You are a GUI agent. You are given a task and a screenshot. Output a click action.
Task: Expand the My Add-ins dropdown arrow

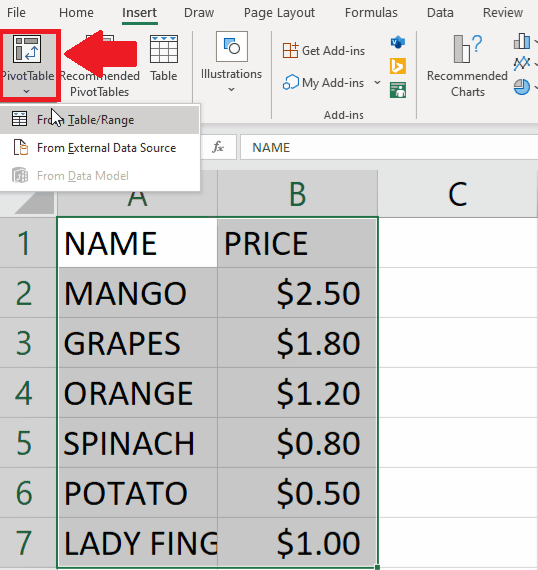pyautogui.click(x=377, y=83)
